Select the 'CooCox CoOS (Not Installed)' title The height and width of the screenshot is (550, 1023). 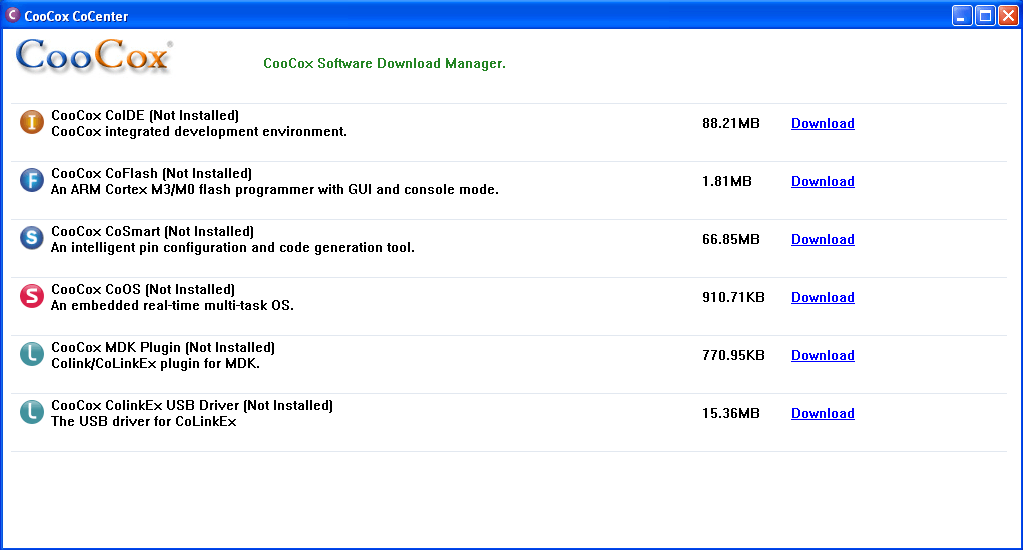143,290
